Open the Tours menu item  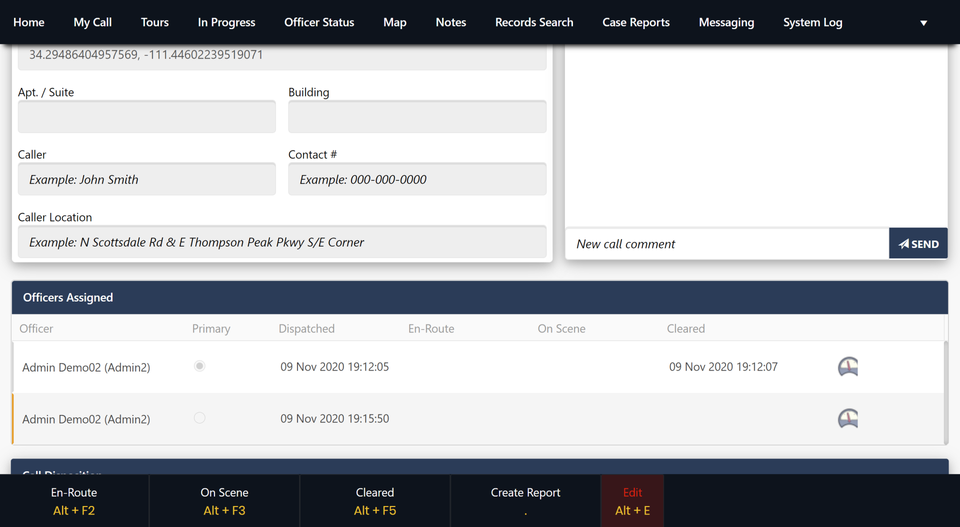pyautogui.click(x=155, y=22)
